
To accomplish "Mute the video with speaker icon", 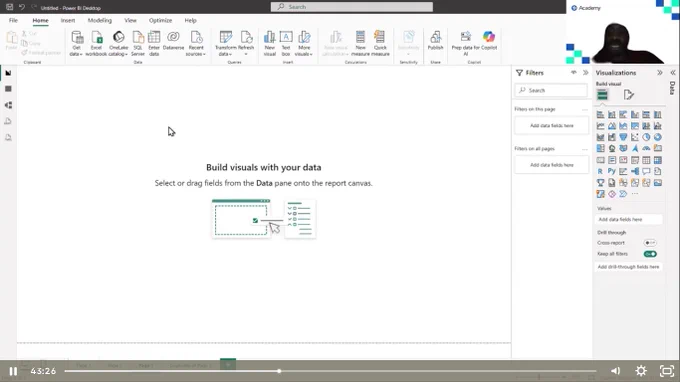I will coord(615,371).
